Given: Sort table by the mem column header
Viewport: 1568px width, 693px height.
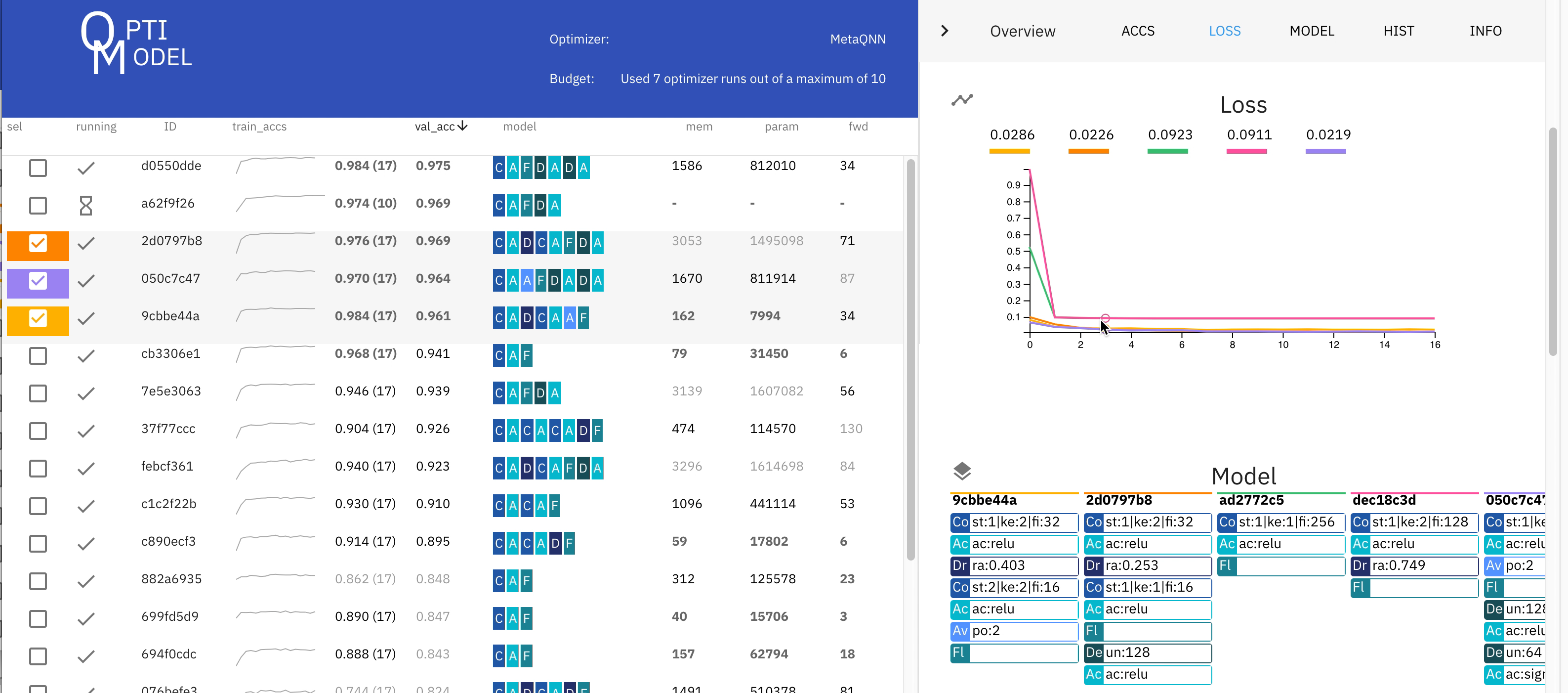Looking at the screenshot, I should coord(699,127).
